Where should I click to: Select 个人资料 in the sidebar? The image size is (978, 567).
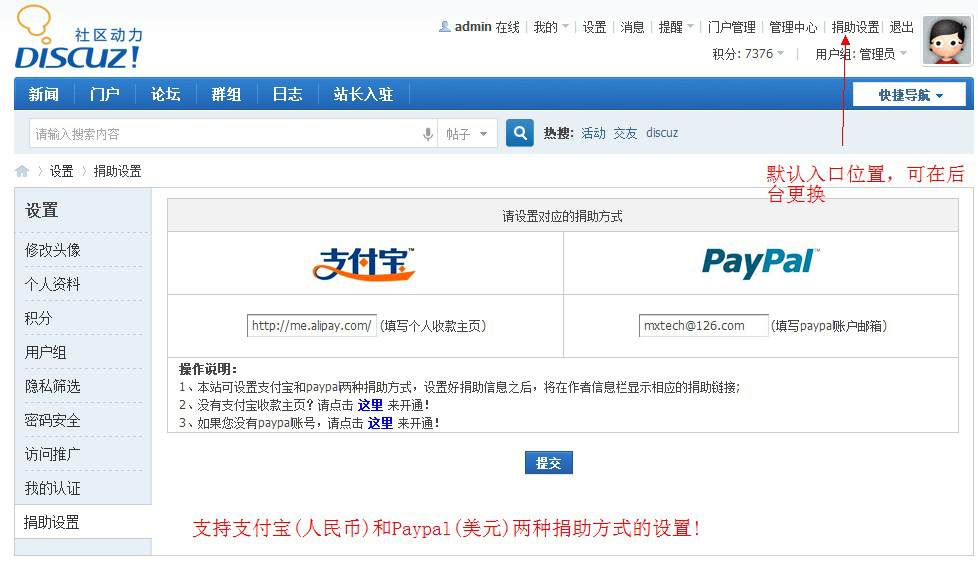(52, 284)
